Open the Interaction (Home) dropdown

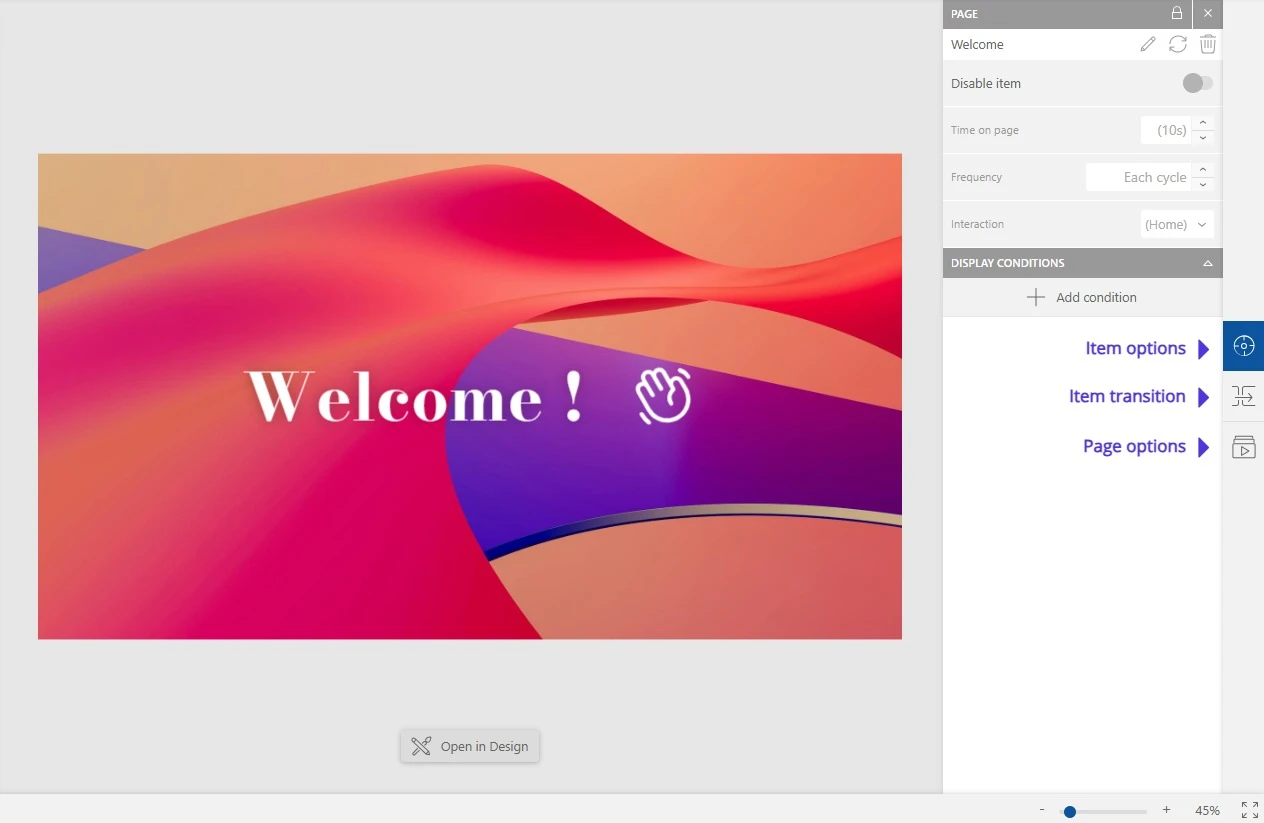1177,224
